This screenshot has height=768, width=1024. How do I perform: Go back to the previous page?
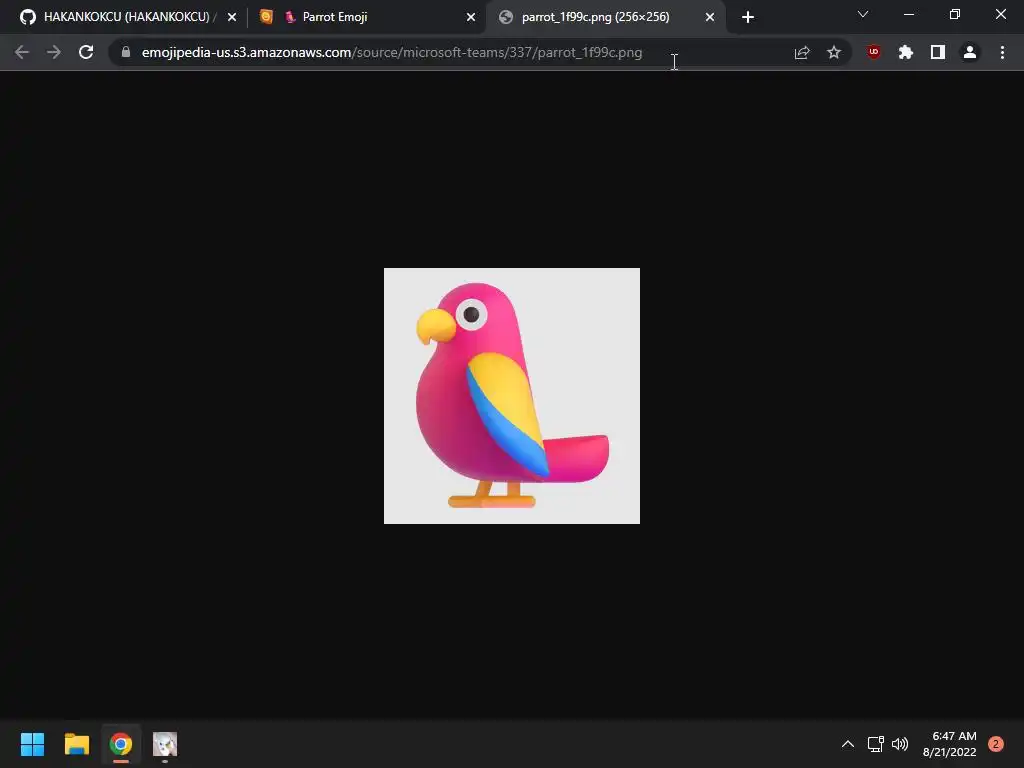tap(22, 52)
